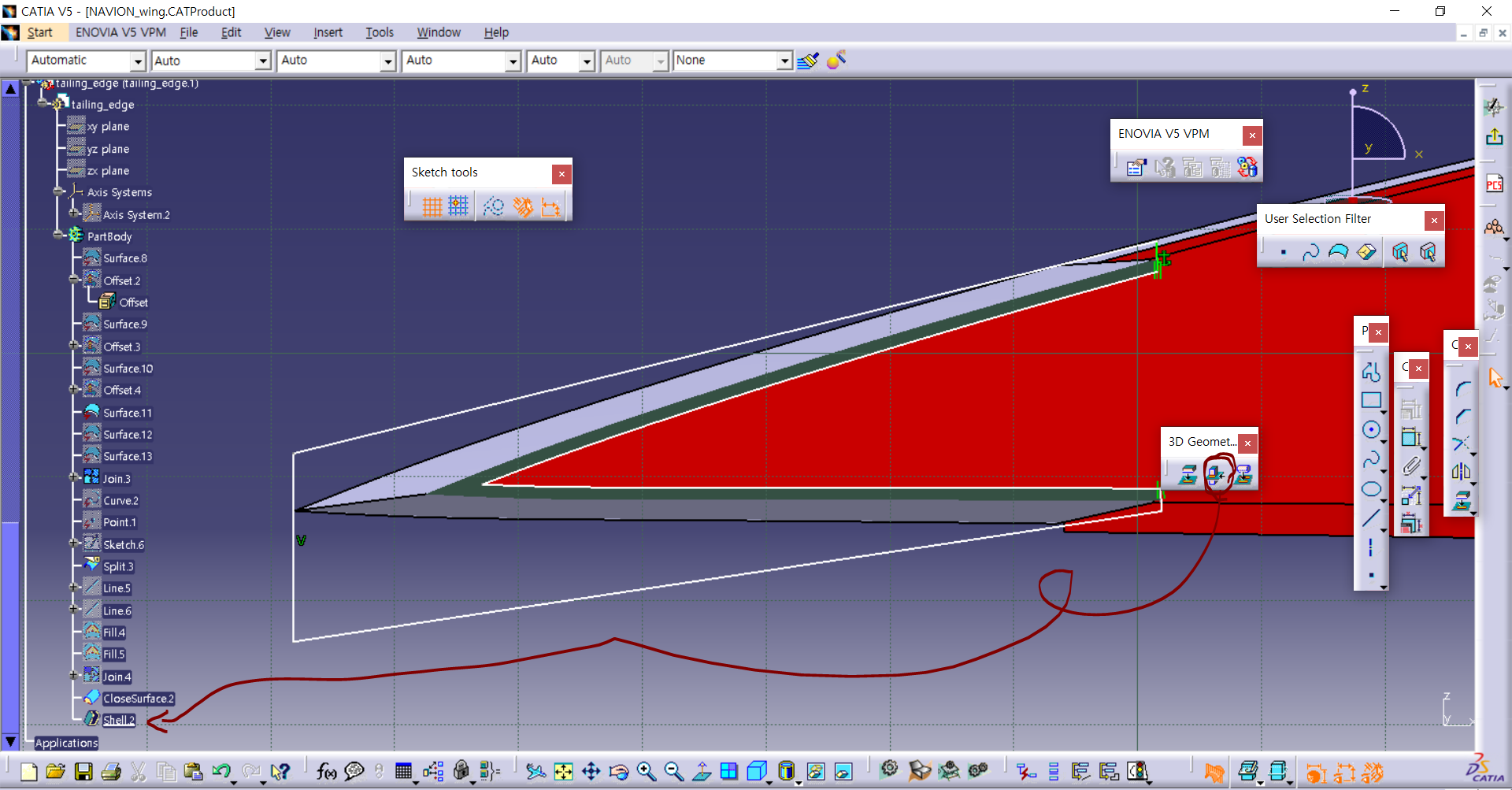1512x790 pixels.
Task: Collapse the PartBody tree node
Action: (x=58, y=235)
